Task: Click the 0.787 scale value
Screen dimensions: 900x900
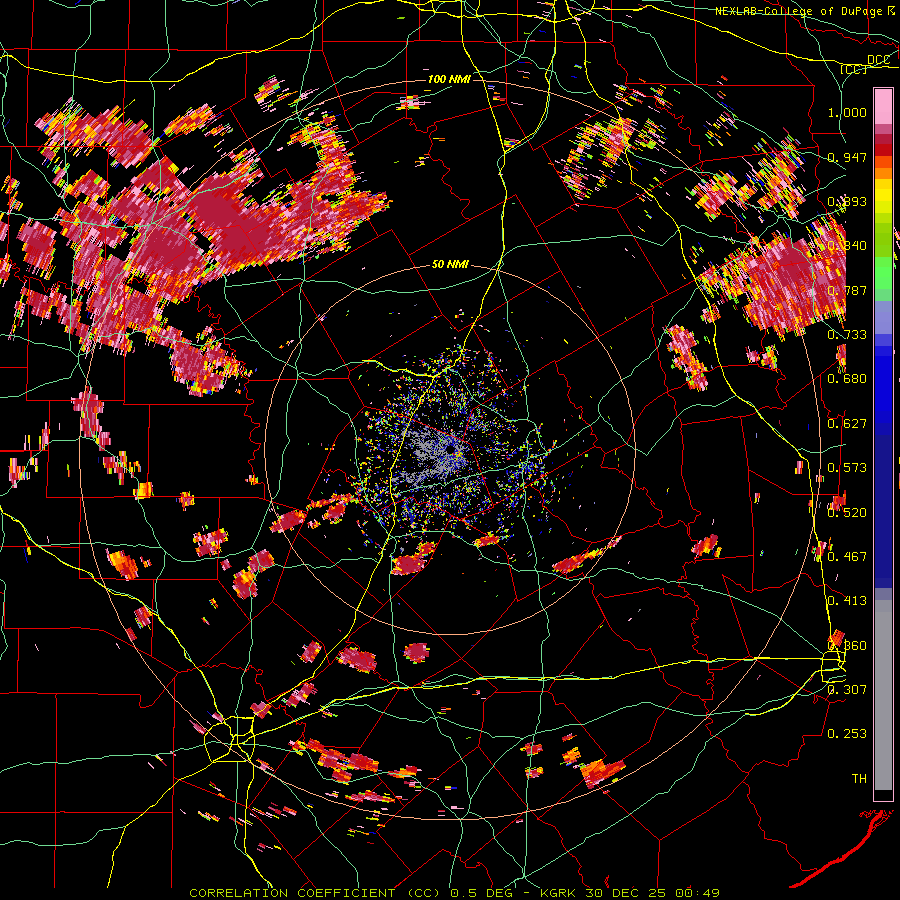Action: click(847, 290)
